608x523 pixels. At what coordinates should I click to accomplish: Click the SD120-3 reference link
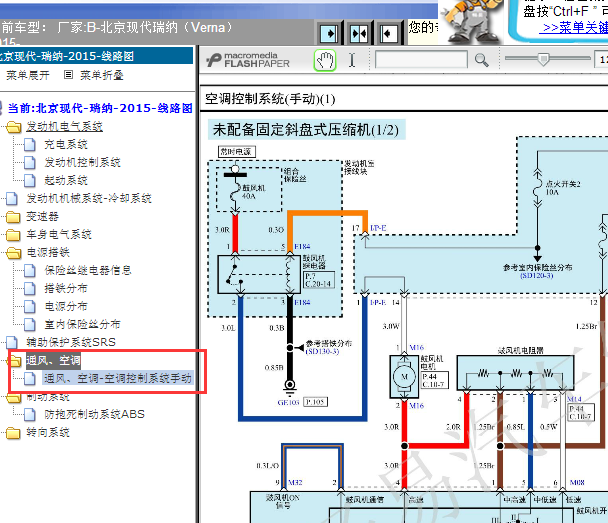click(x=537, y=276)
